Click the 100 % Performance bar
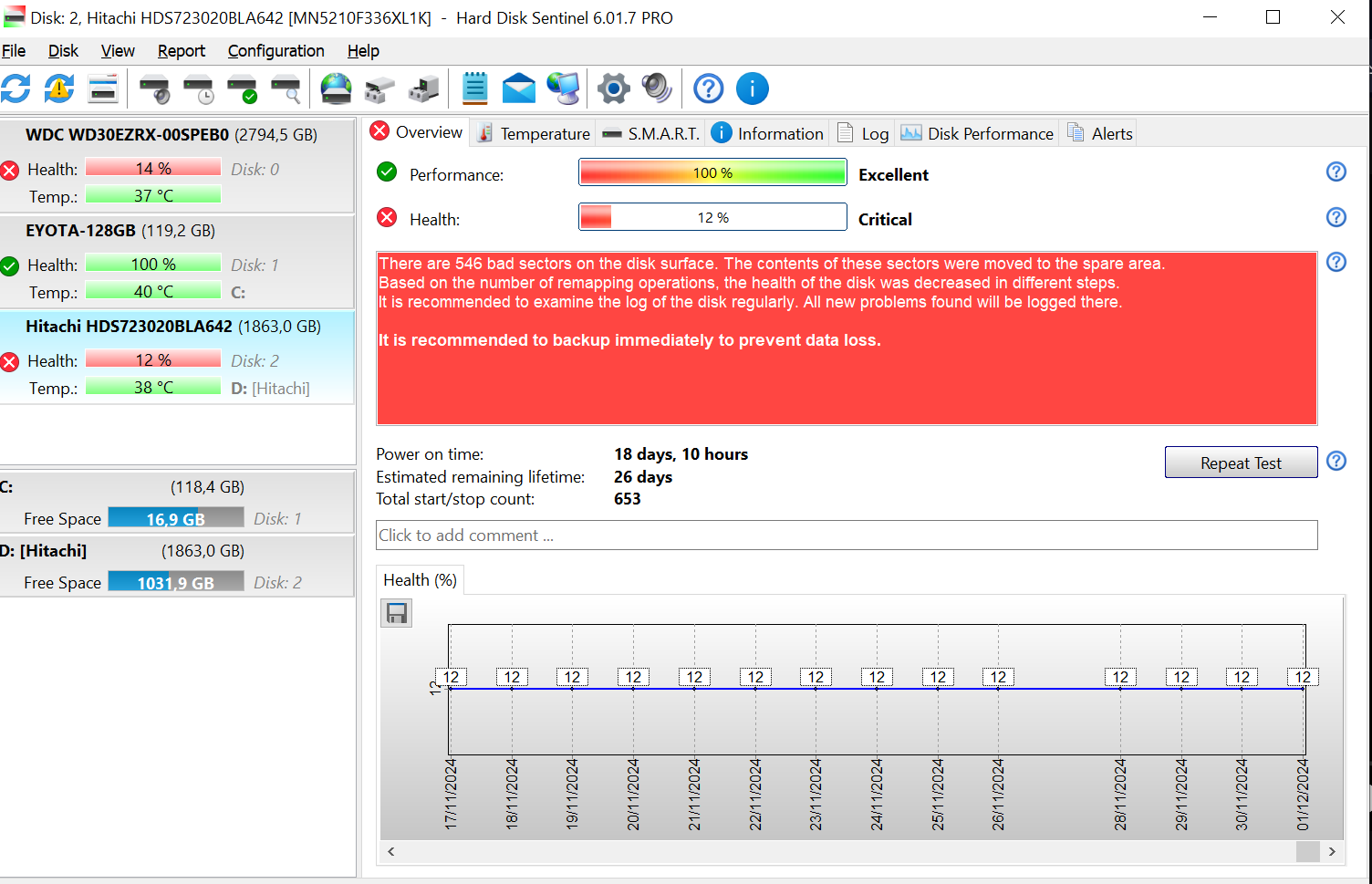1372x884 pixels. [x=712, y=172]
